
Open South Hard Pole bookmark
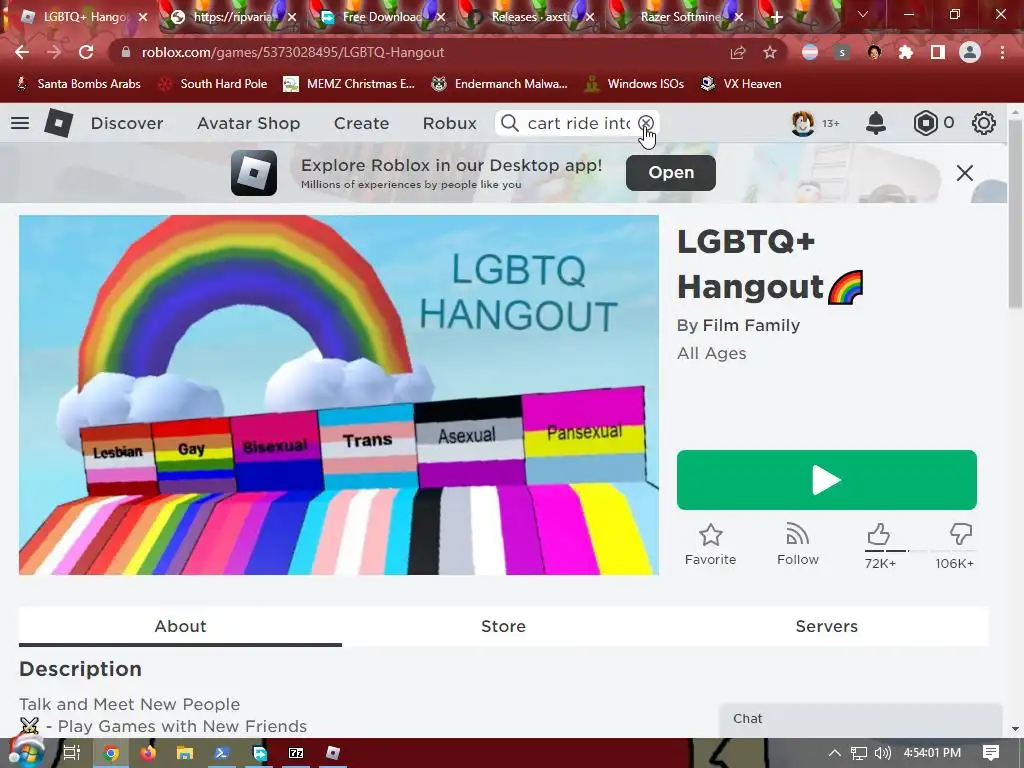[x=214, y=84]
